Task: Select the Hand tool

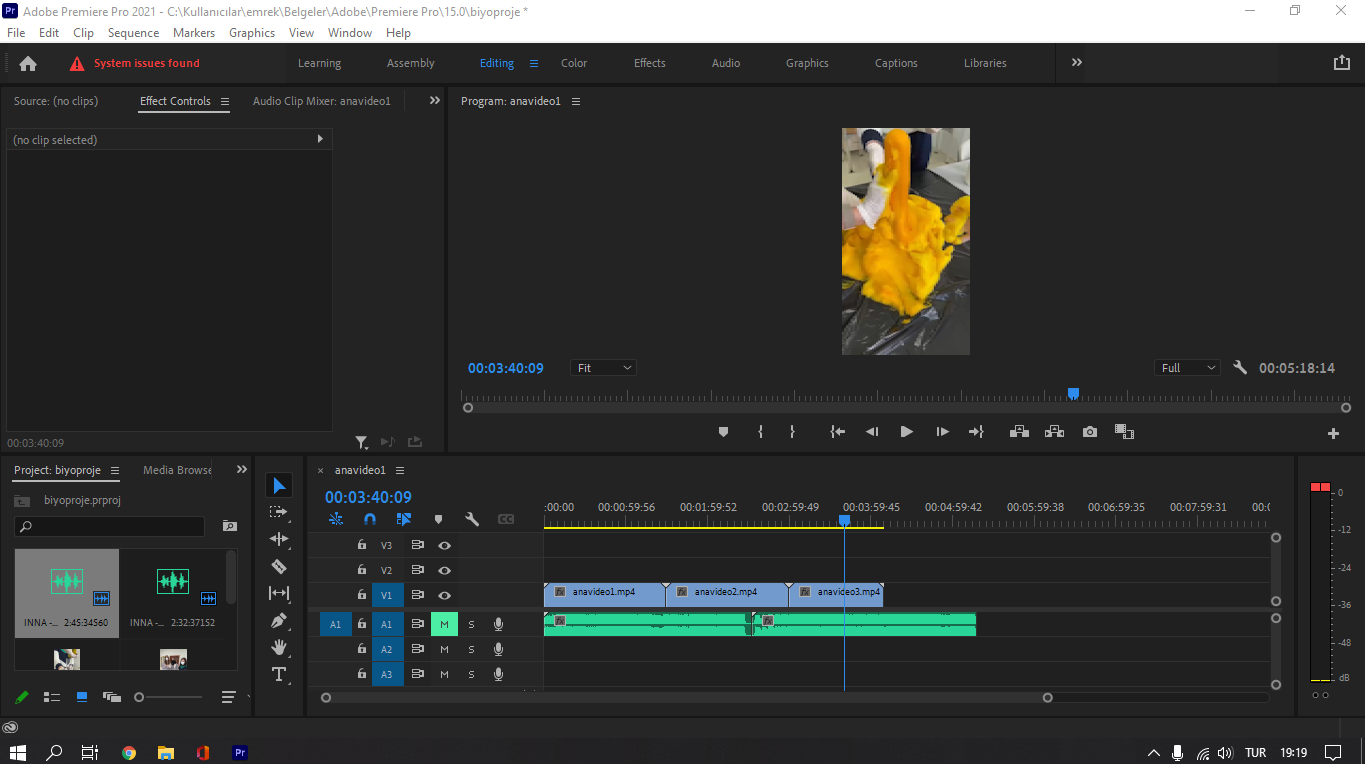Action: pyautogui.click(x=279, y=647)
